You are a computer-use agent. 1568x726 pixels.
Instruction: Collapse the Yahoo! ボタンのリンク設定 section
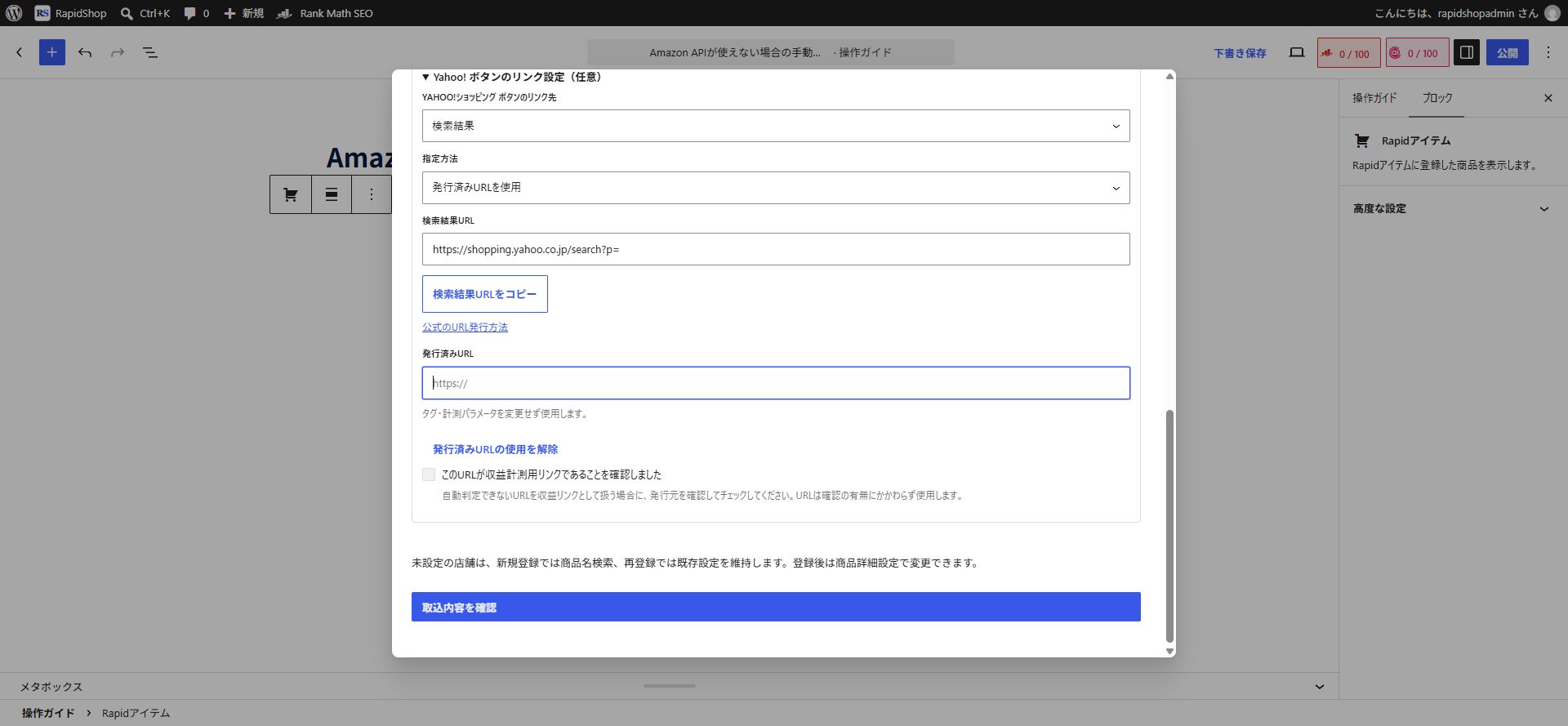[512, 77]
